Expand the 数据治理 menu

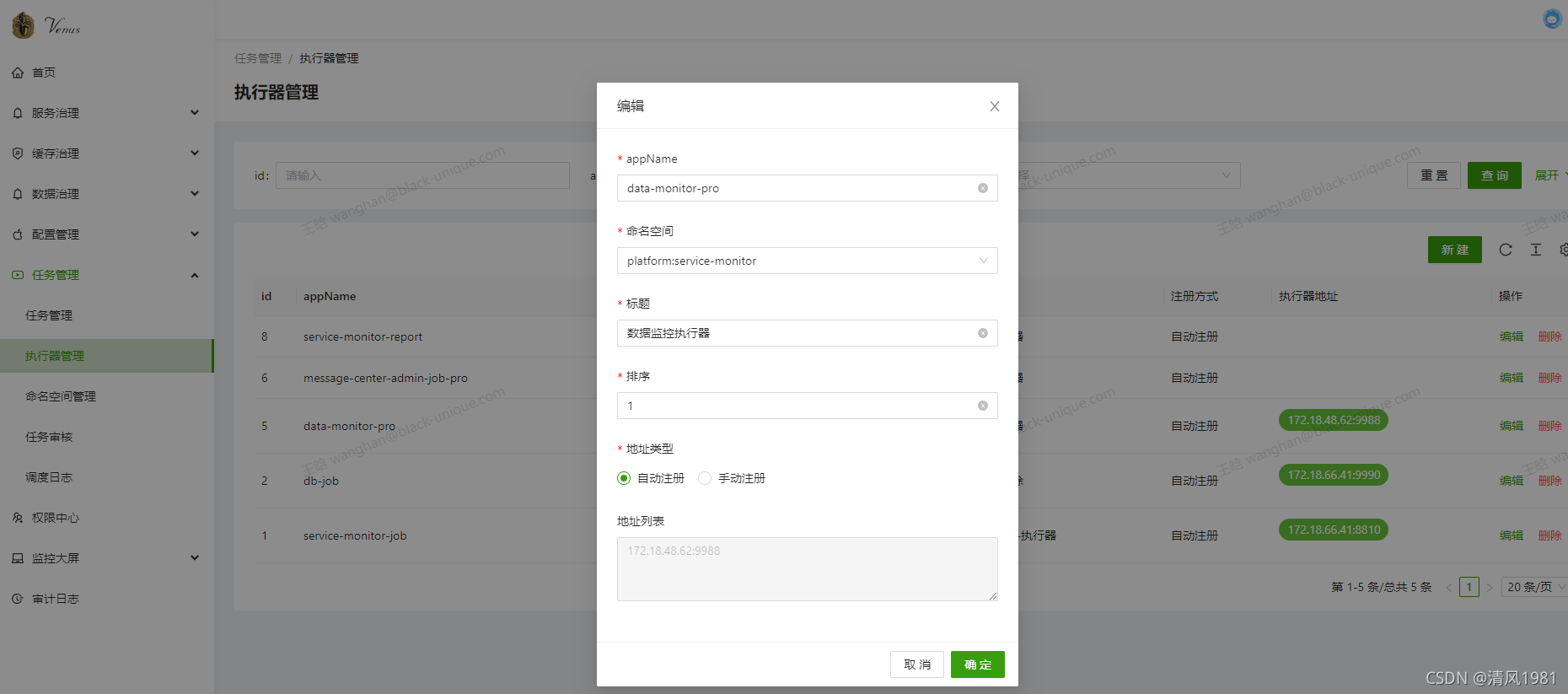coord(107,194)
